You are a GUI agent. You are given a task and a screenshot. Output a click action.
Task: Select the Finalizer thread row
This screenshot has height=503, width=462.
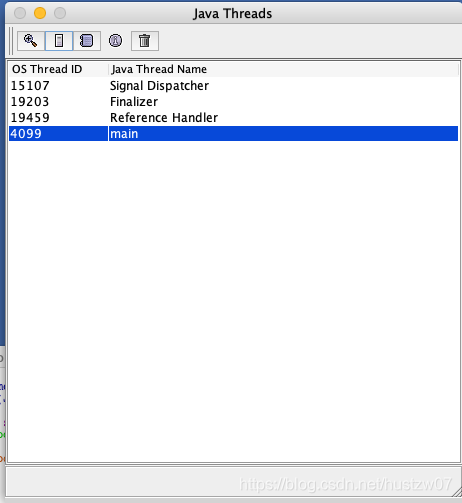(233, 102)
